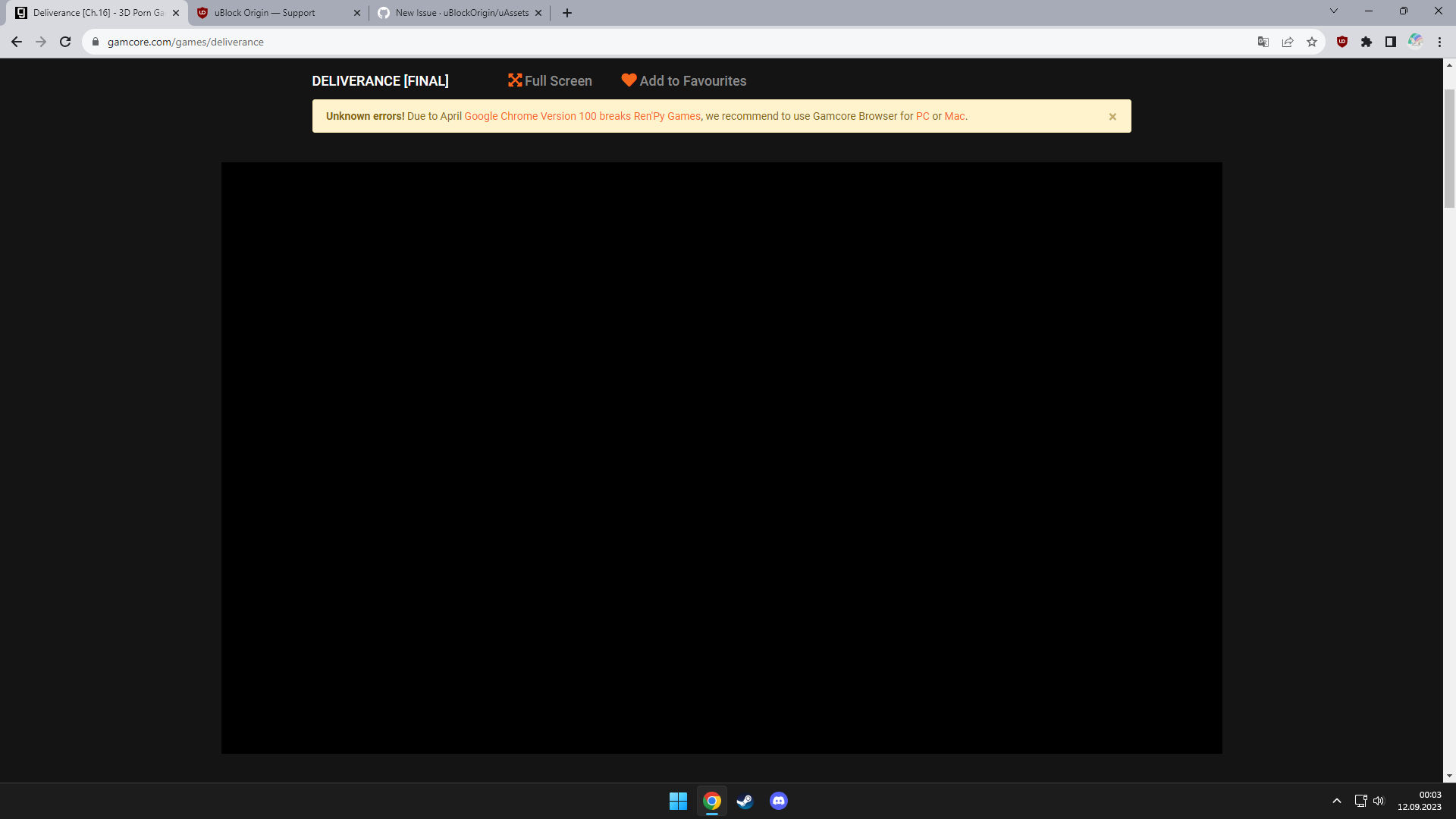Dismiss the Unknown errors warning banner
The image size is (1456, 819).
click(x=1112, y=117)
